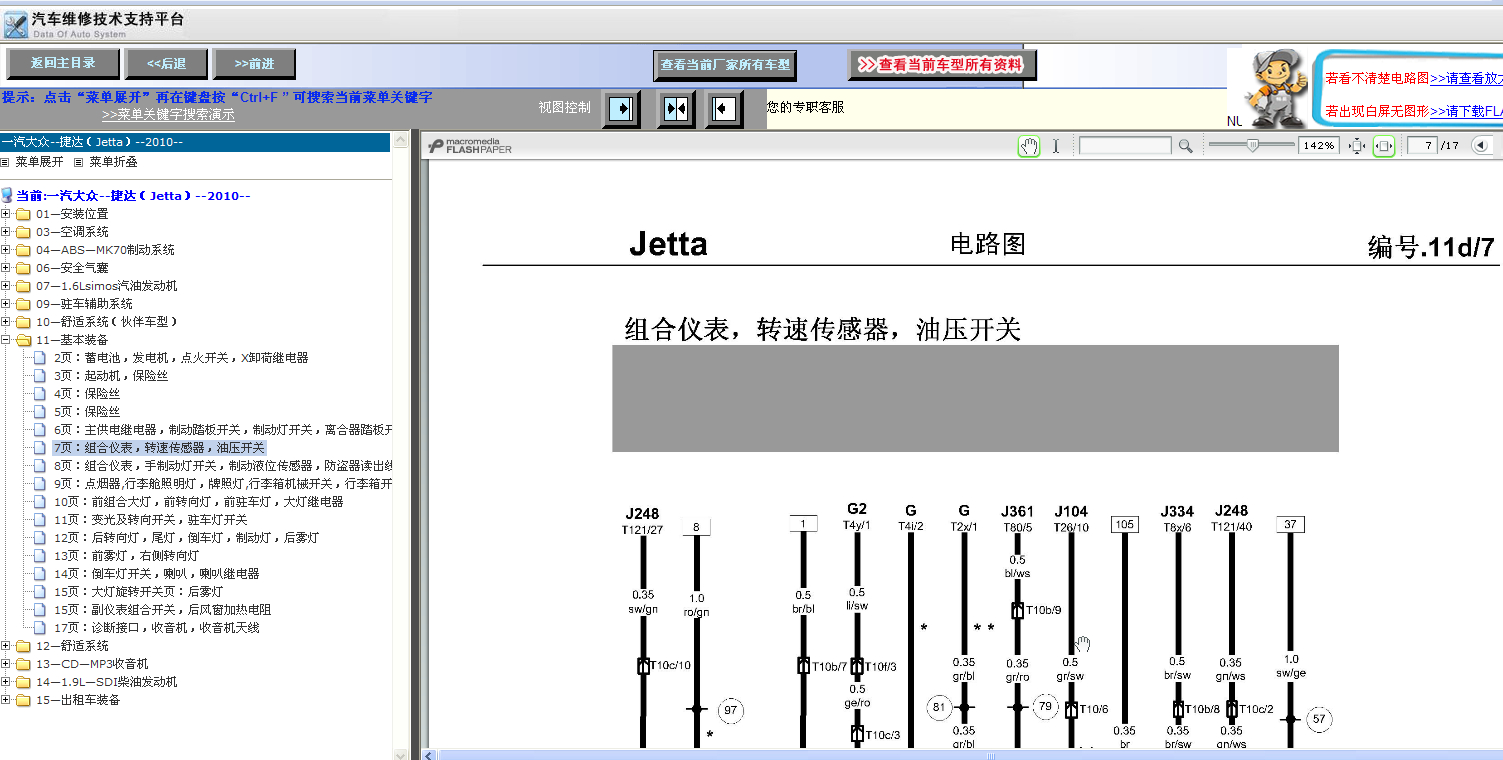Click 查看当前厂家所有车型 button
Viewport: 1503px width, 760px height.
pos(725,65)
